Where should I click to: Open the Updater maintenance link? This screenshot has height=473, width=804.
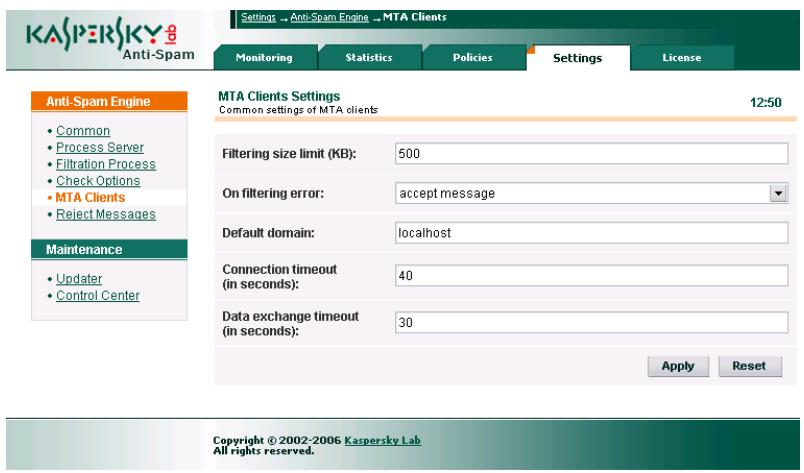[79, 279]
